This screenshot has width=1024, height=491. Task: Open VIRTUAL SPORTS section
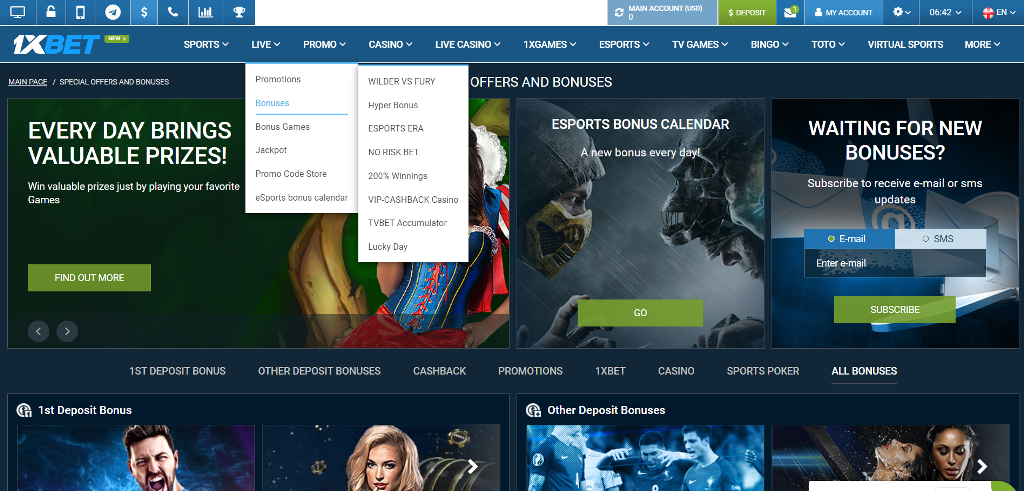905,44
